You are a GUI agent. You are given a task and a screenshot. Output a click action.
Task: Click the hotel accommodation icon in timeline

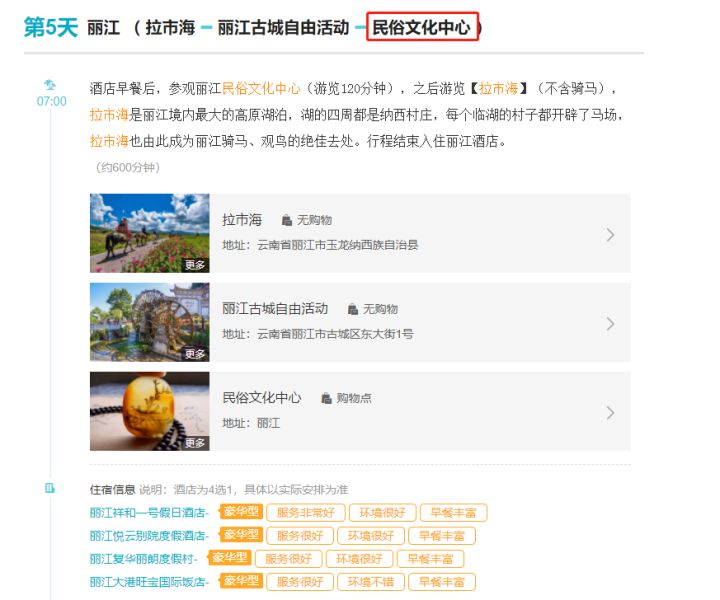pyautogui.click(x=50, y=488)
